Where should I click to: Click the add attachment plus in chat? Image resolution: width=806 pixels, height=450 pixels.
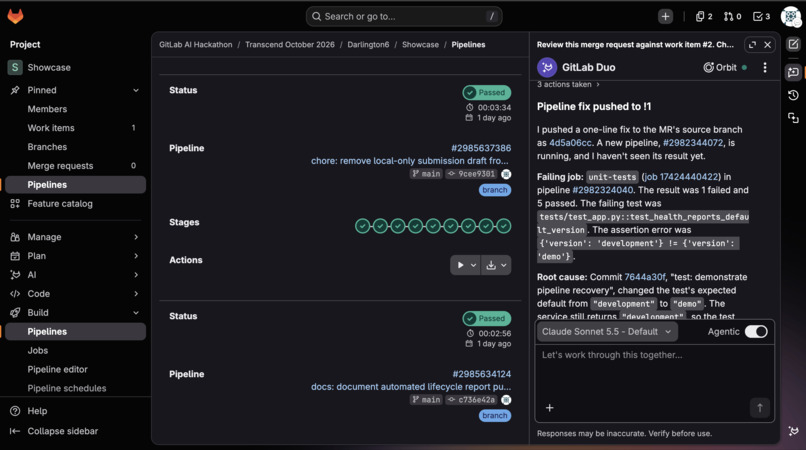(549, 408)
